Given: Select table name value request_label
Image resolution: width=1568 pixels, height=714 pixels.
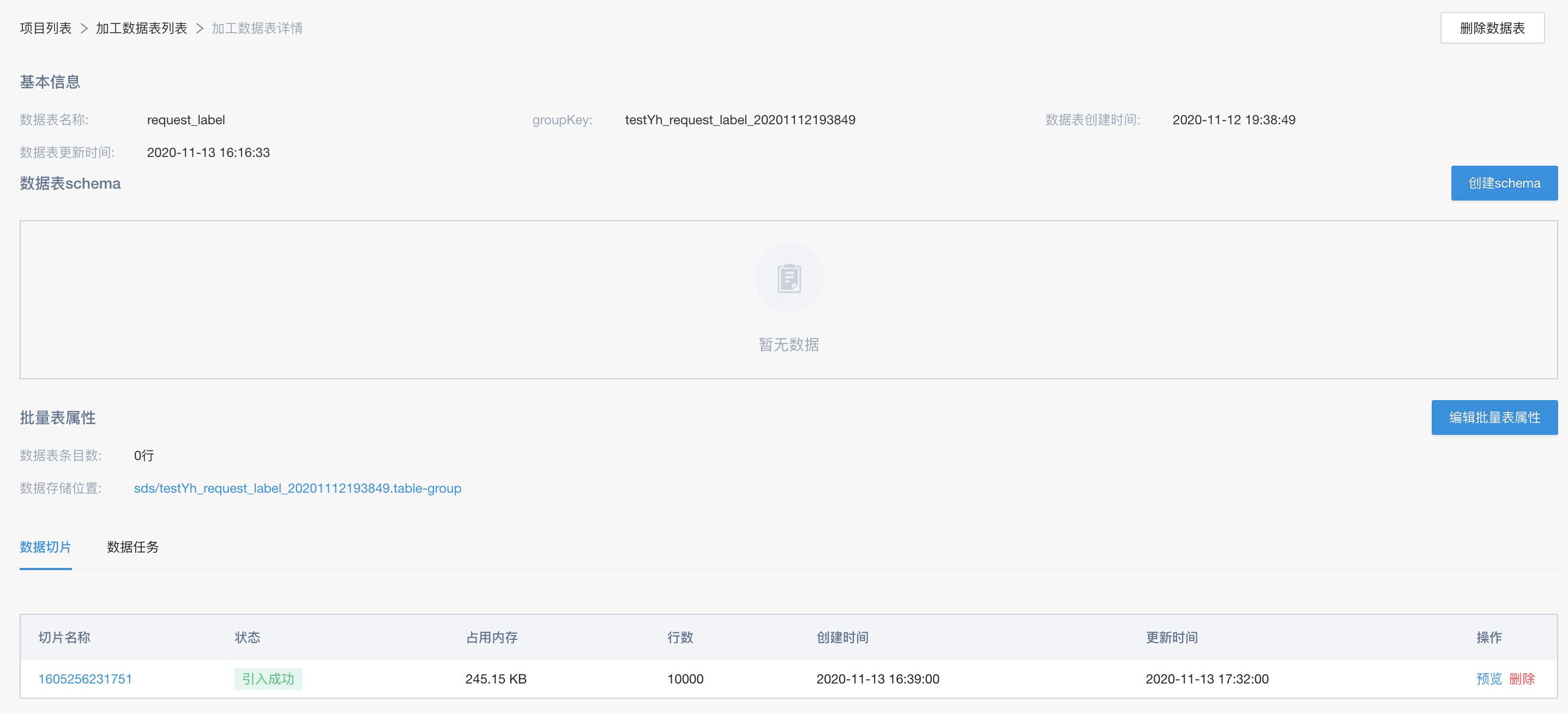Looking at the screenshot, I should pos(186,120).
